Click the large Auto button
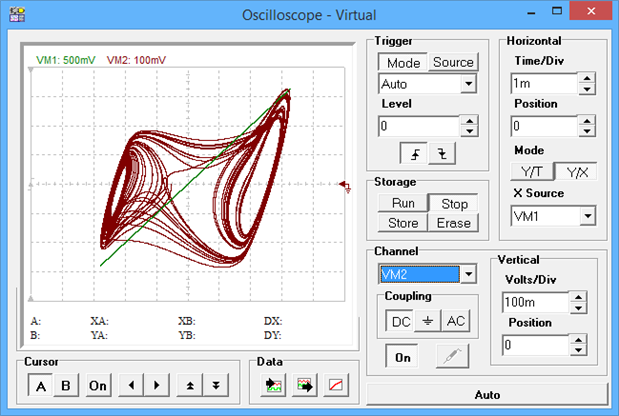Image resolution: width=619 pixels, height=416 pixels. click(x=487, y=395)
